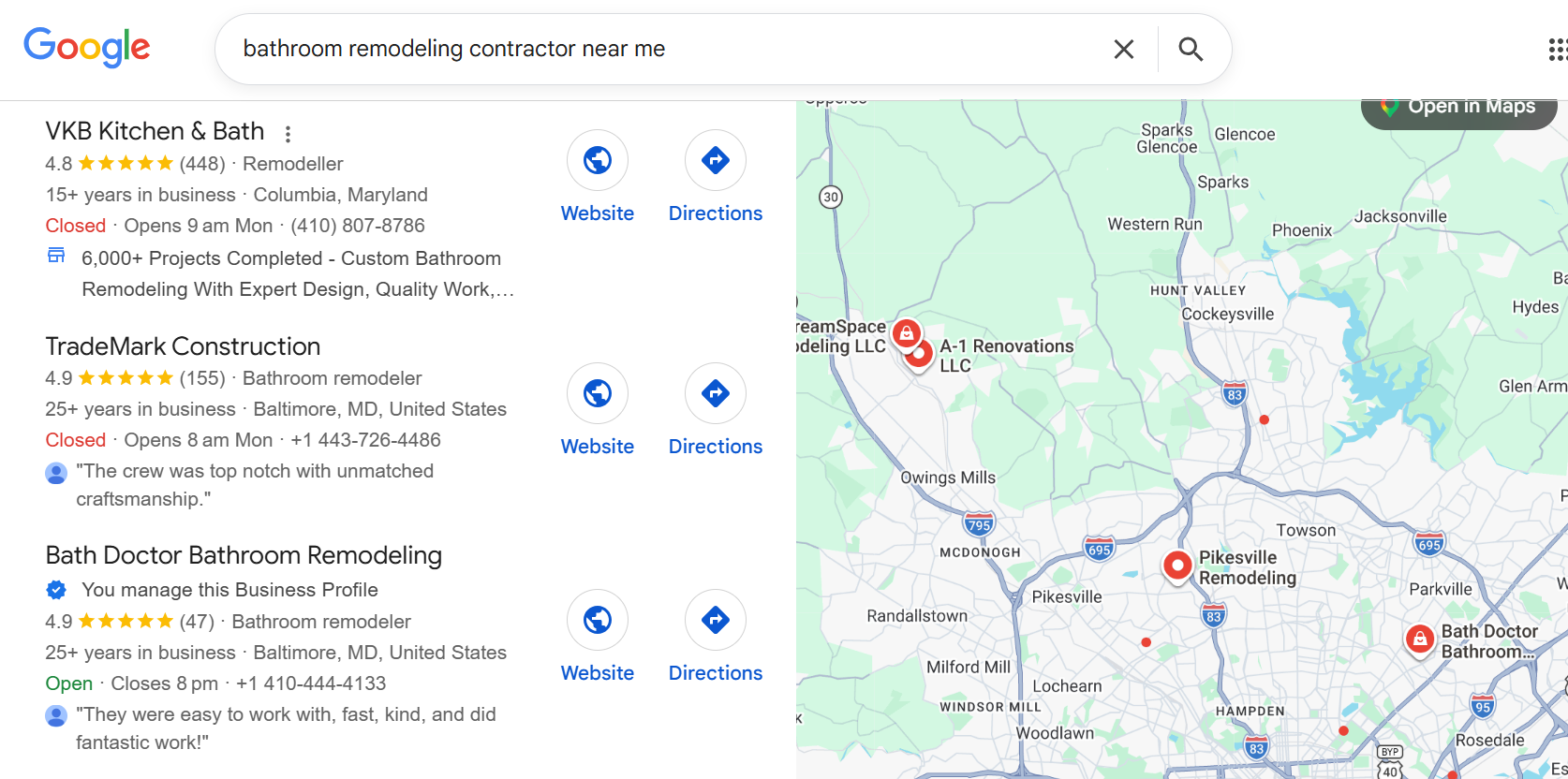Click the reviewer avatar beside 'They were easy to work with'
Screen dimensions: 1568x779
pos(56,716)
